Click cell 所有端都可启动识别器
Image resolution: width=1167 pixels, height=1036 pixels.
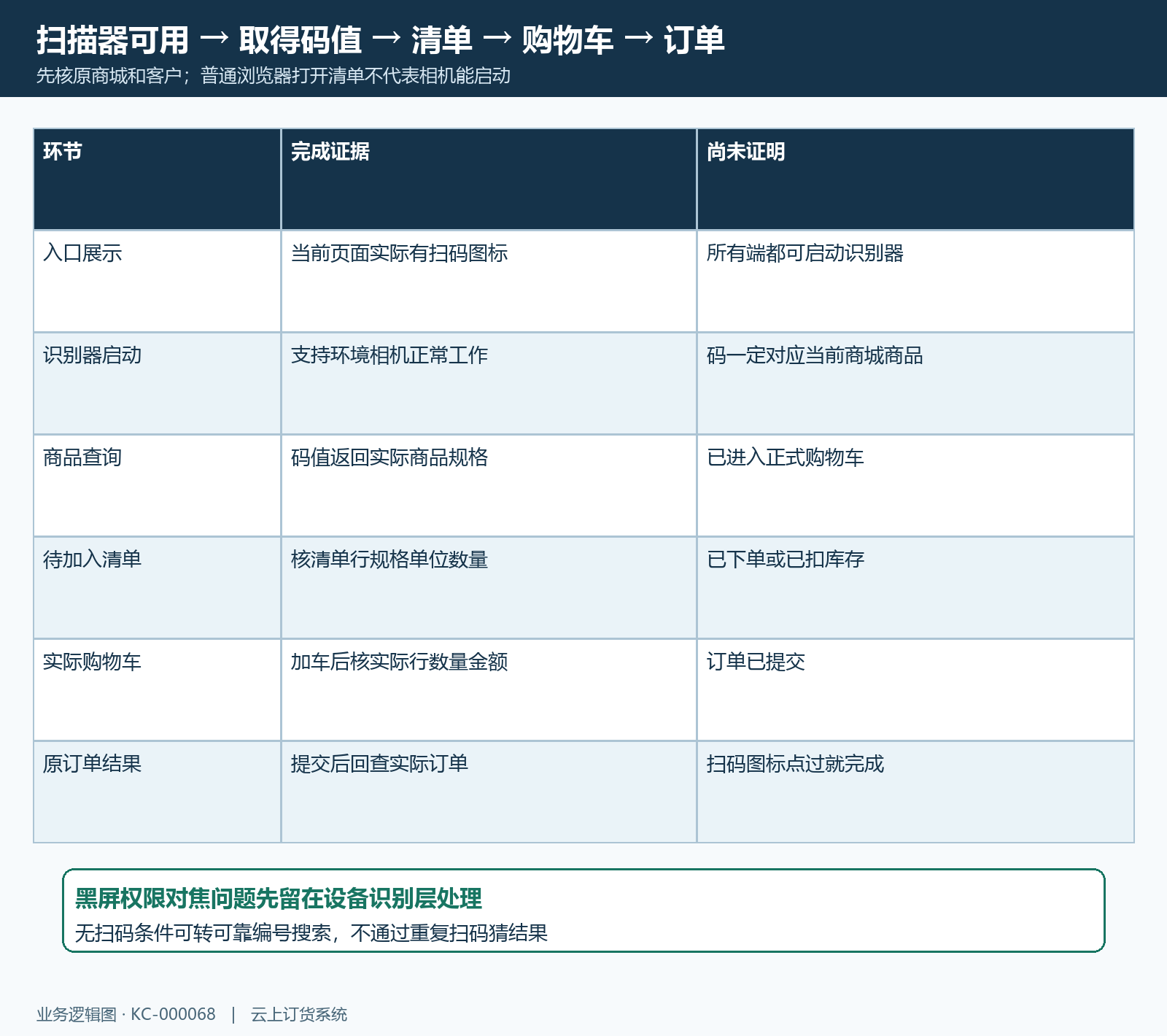(x=915, y=282)
